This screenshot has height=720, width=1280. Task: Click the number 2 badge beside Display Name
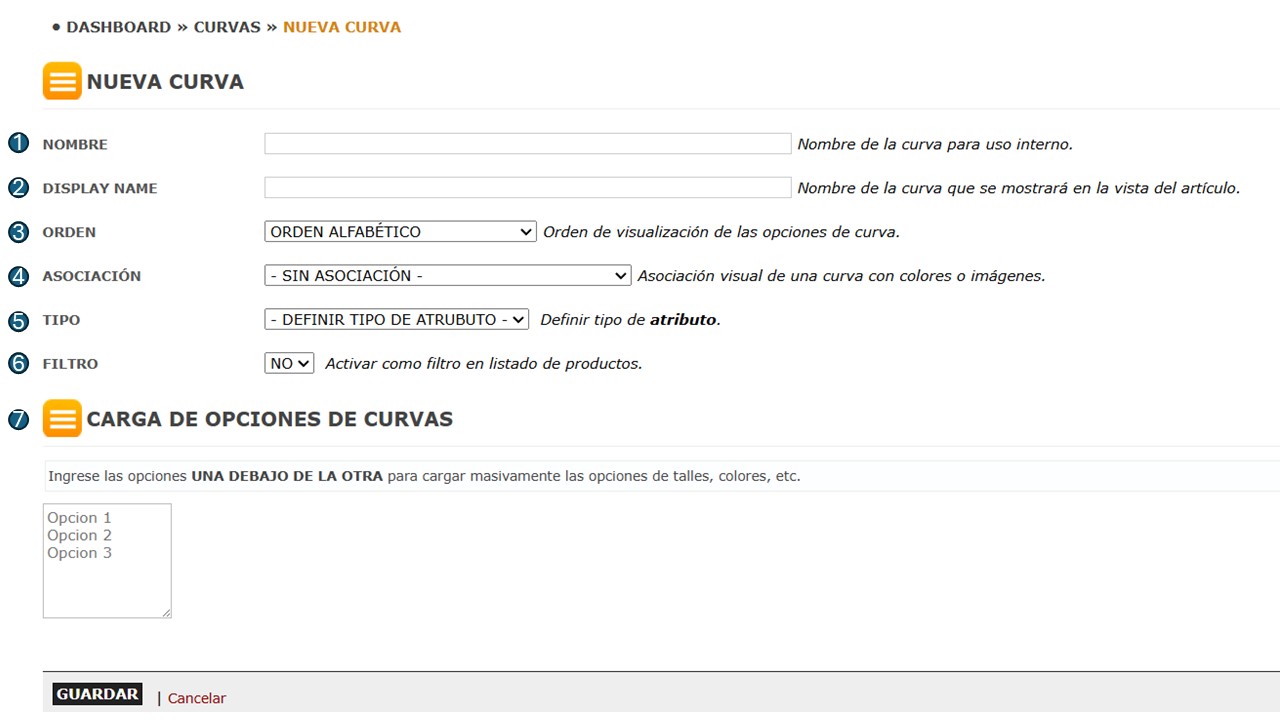point(18,187)
